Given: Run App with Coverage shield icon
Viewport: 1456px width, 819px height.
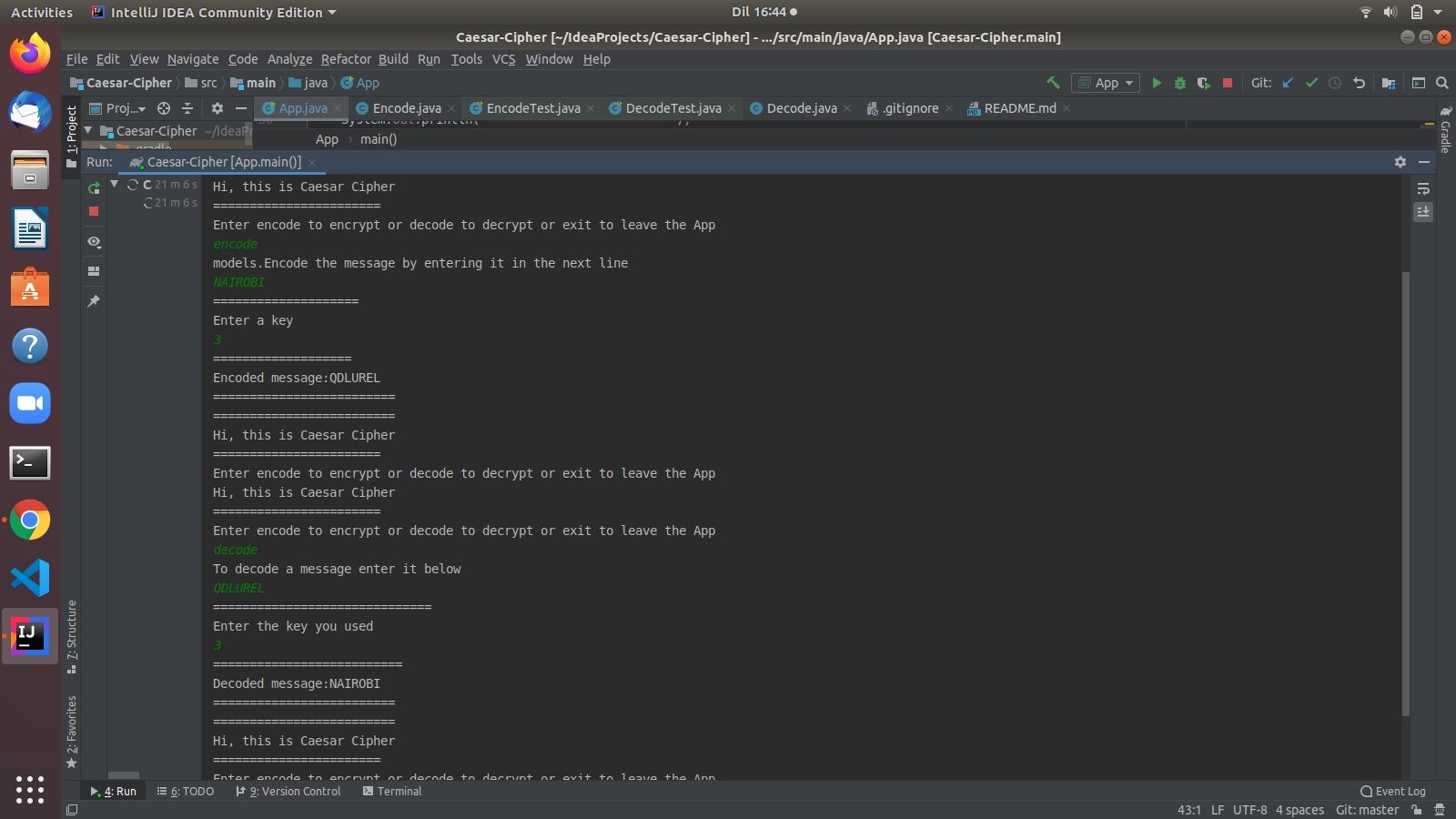Looking at the screenshot, I should click(1202, 83).
